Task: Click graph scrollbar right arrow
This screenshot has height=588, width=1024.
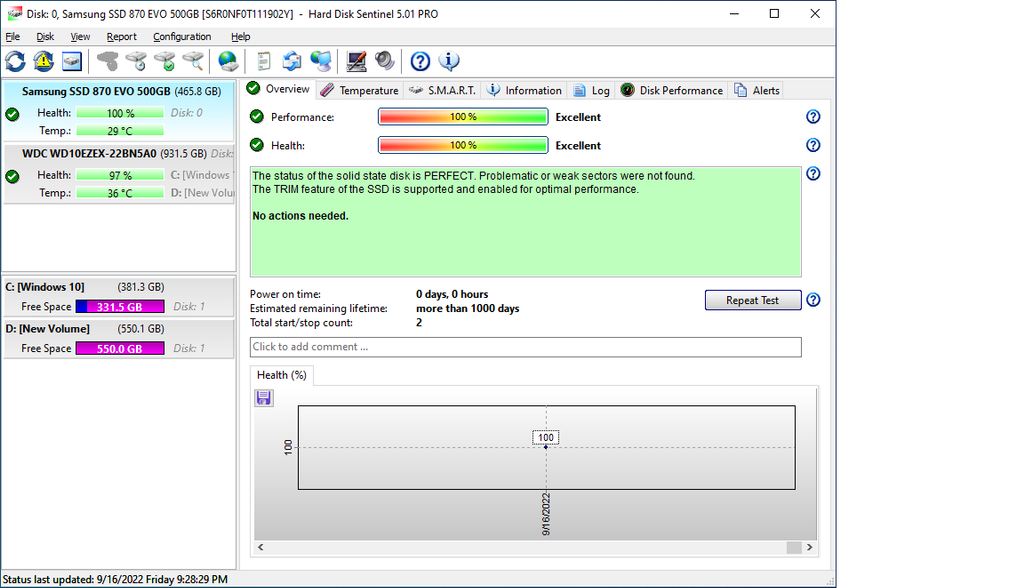Action: (810, 547)
